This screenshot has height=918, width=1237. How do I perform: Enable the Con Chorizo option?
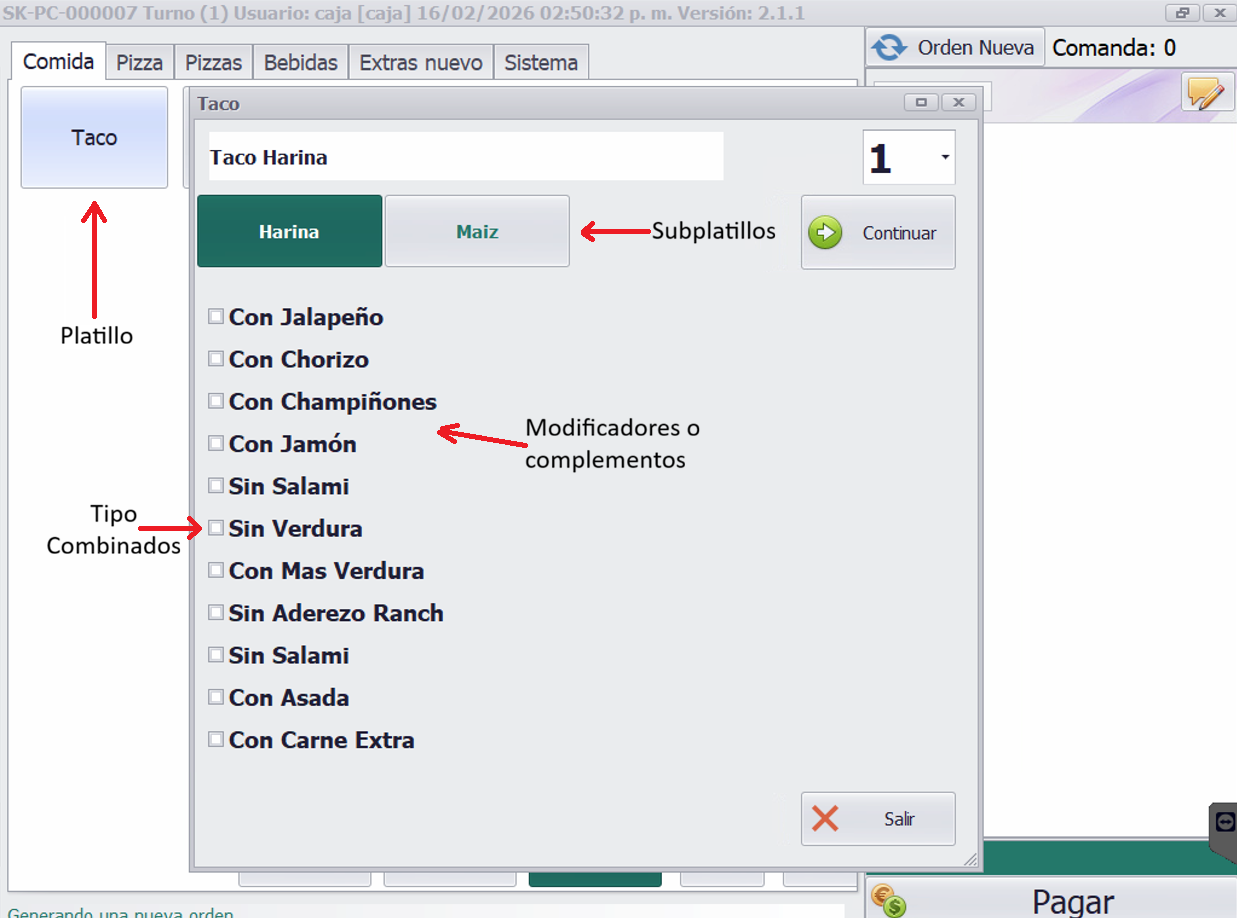[216, 359]
